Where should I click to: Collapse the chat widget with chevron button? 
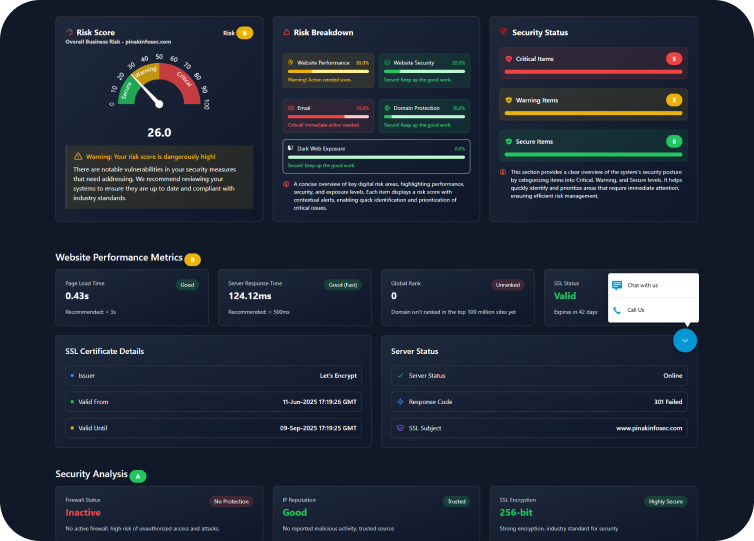tap(685, 340)
